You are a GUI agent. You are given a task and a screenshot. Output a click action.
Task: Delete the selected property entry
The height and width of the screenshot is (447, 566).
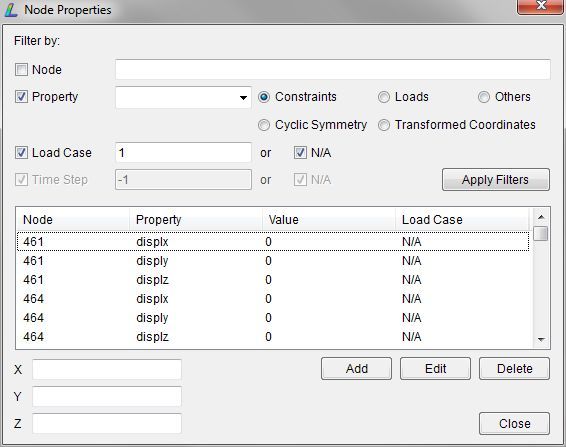[x=514, y=369]
